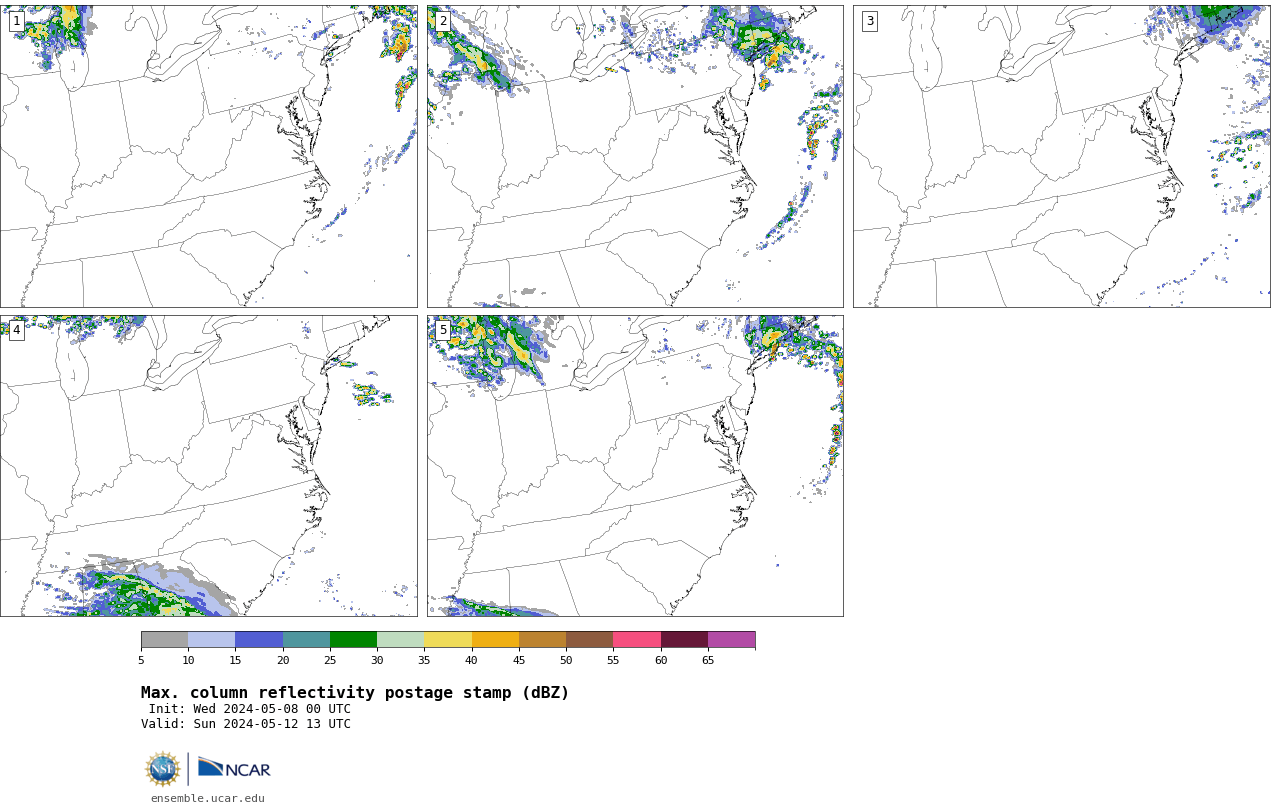
Task: Select the orange 40-45 dBZ swatch
Action: (495, 640)
